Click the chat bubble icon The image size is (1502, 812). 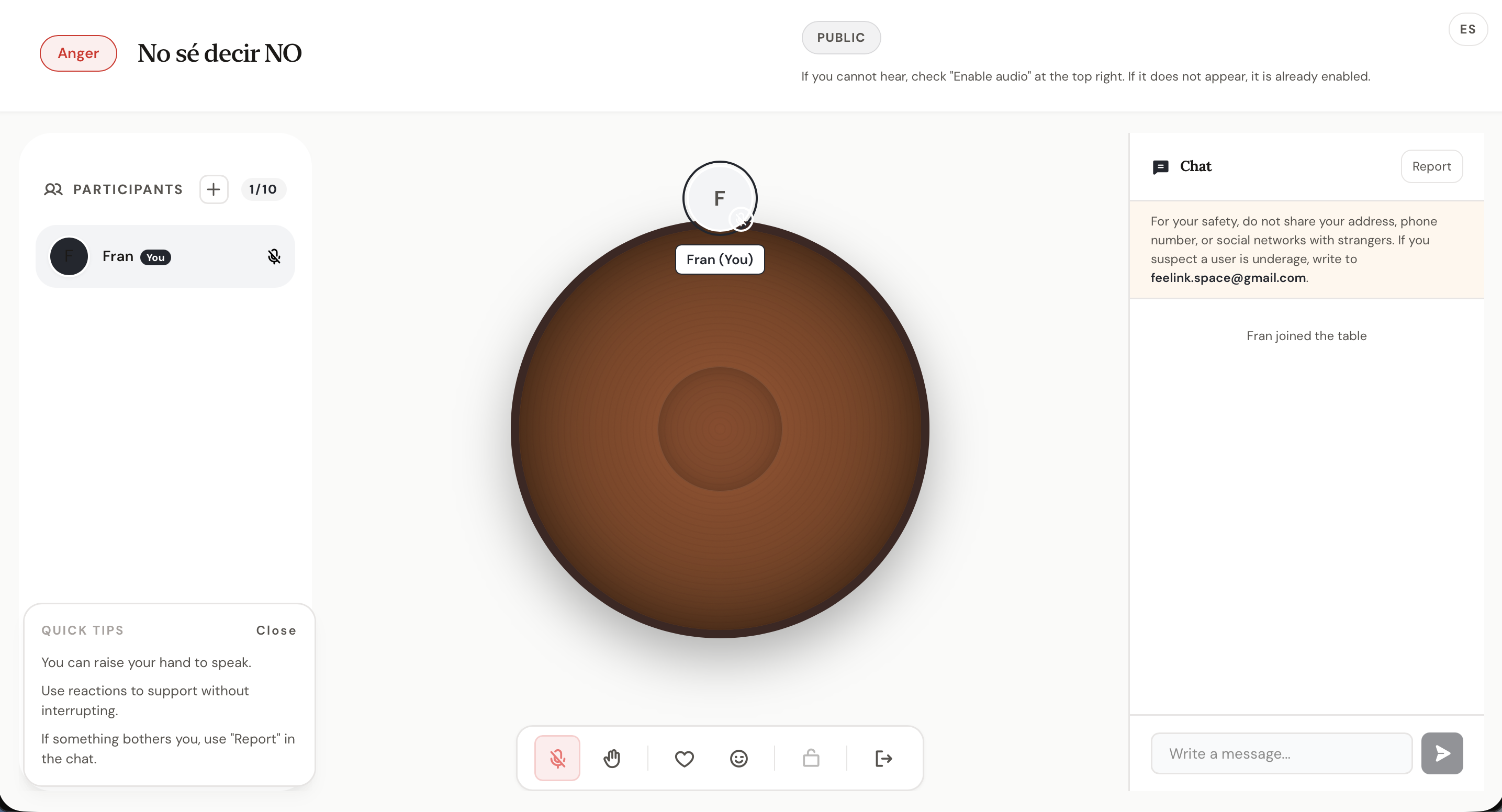tap(1161, 166)
